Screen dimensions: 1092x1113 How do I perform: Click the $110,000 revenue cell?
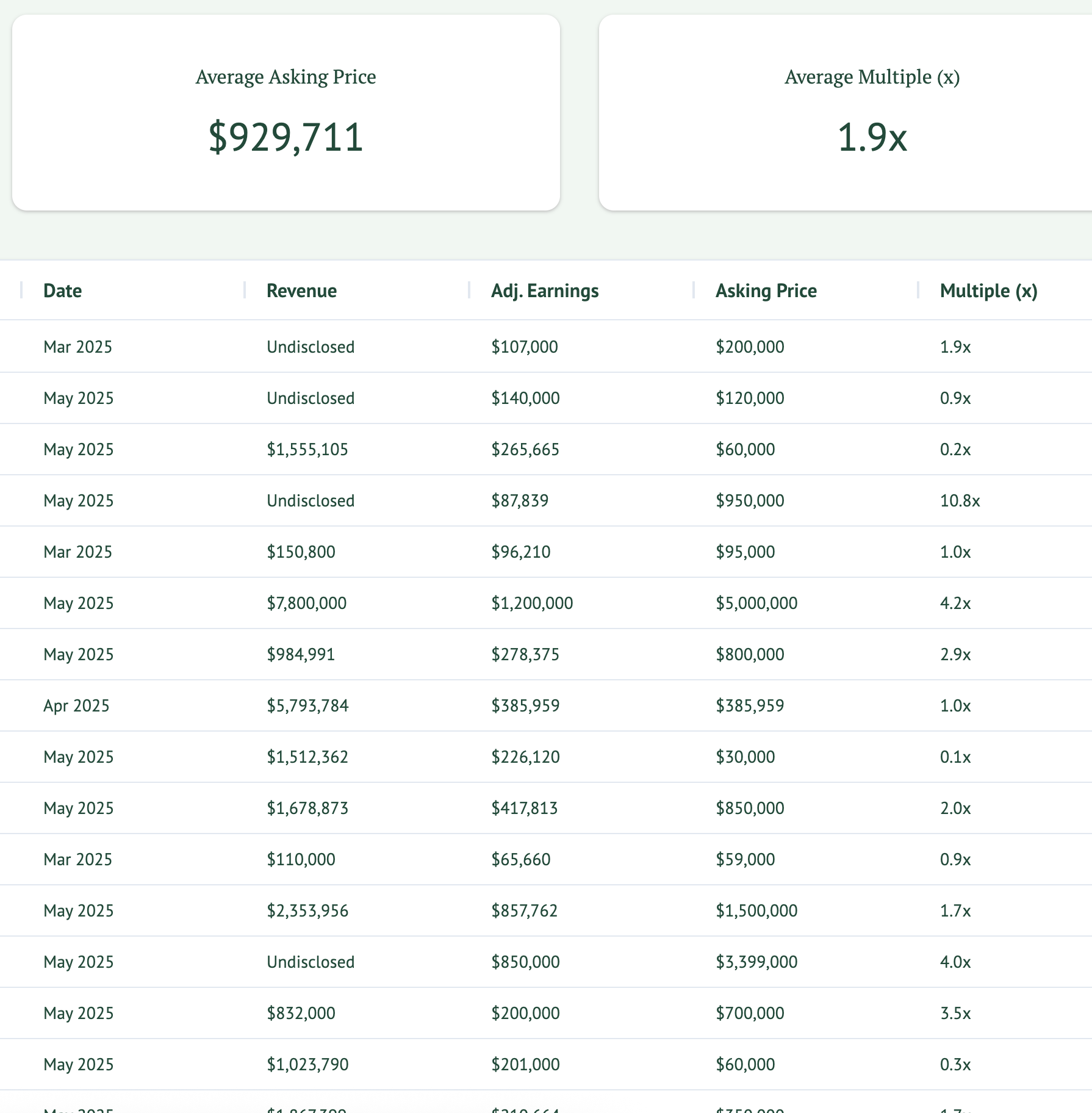pos(301,859)
